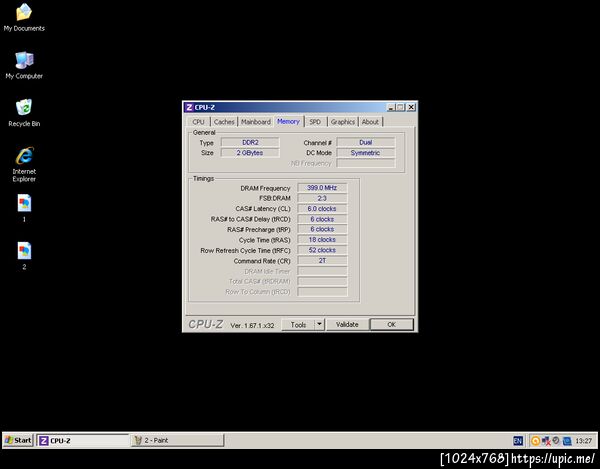Click the version text Ver. 1.67.1.x32
600x469 pixels.
tap(252, 325)
